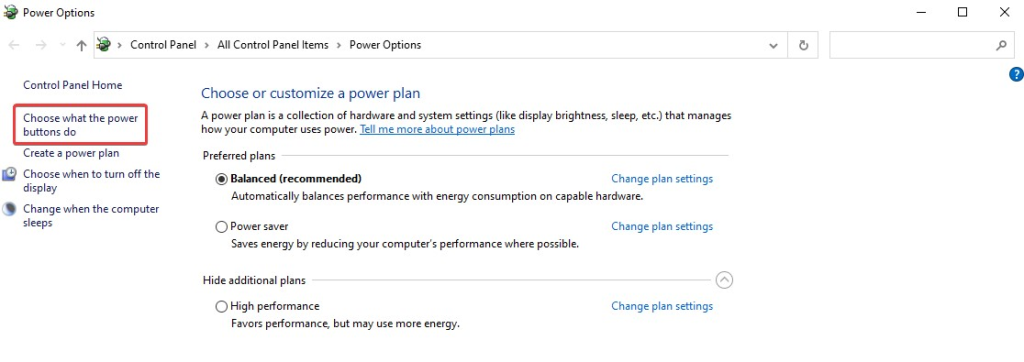Click the refresh icon beside address bar
The width and height of the screenshot is (1024, 362).
pyautogui.click(x=803, y=45)
